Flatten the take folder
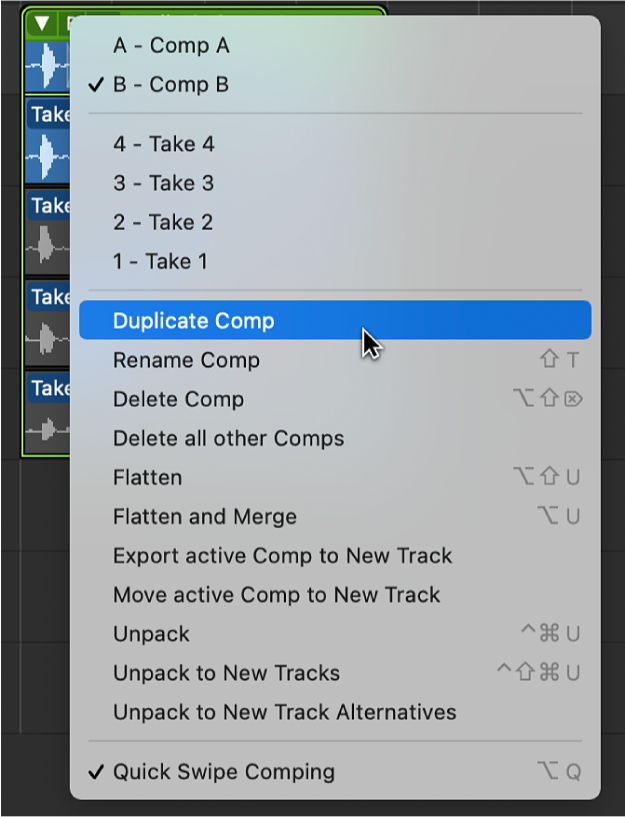This screenshot has height=817, width=625. [x=147, y=477]
